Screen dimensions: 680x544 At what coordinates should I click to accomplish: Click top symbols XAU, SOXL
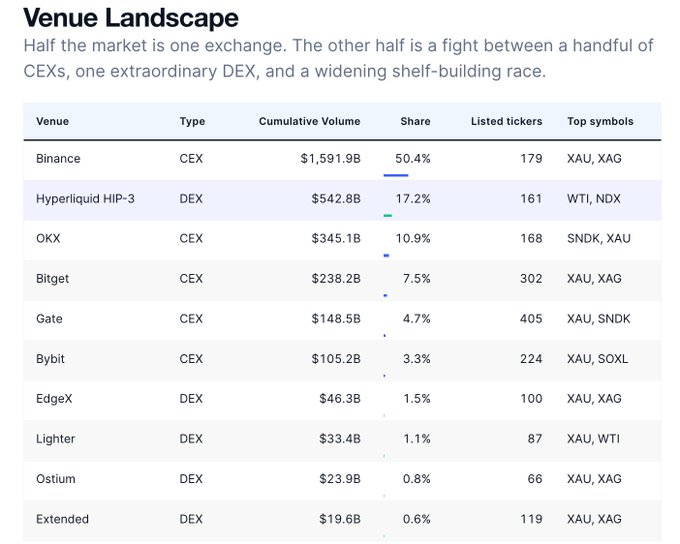coord(598,359)
